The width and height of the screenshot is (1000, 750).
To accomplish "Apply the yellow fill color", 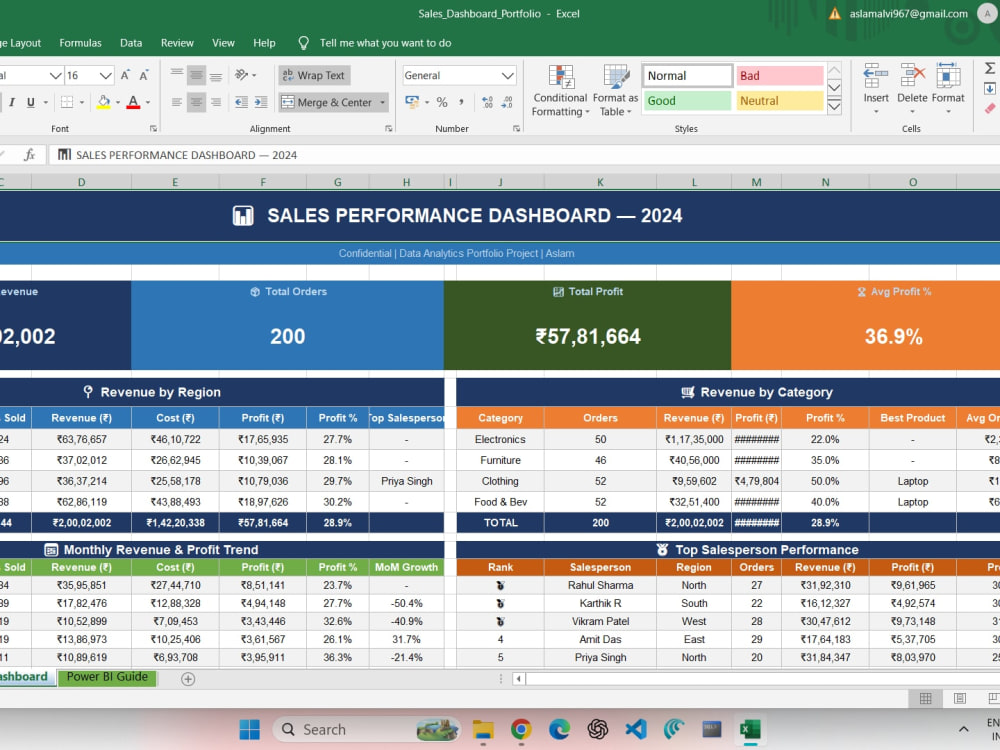I will (103, 102).
